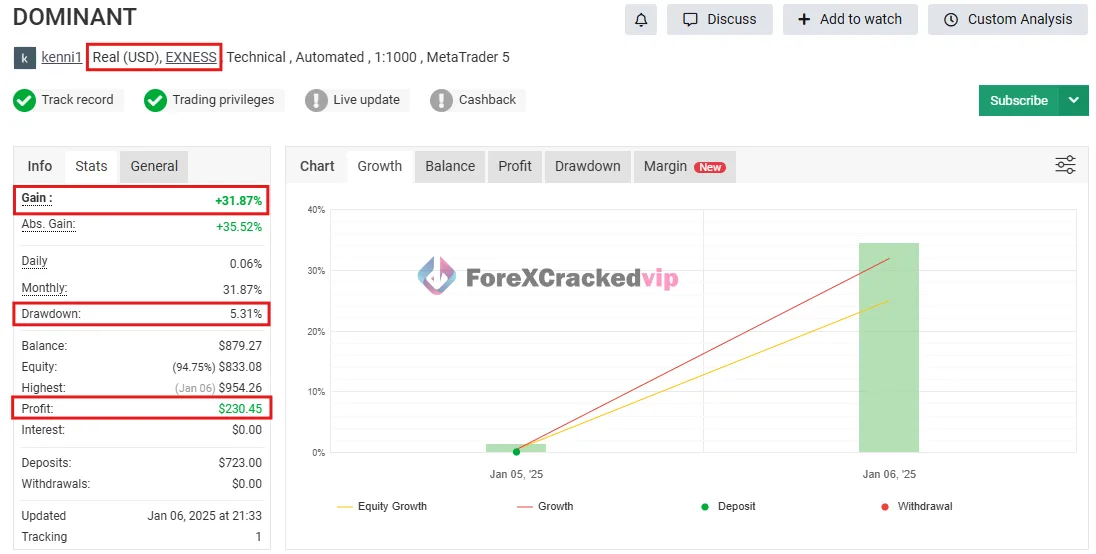Click the tall green Jan 06 bar
The height and width of the screenshot is (554, 1096).
(888, 347)
